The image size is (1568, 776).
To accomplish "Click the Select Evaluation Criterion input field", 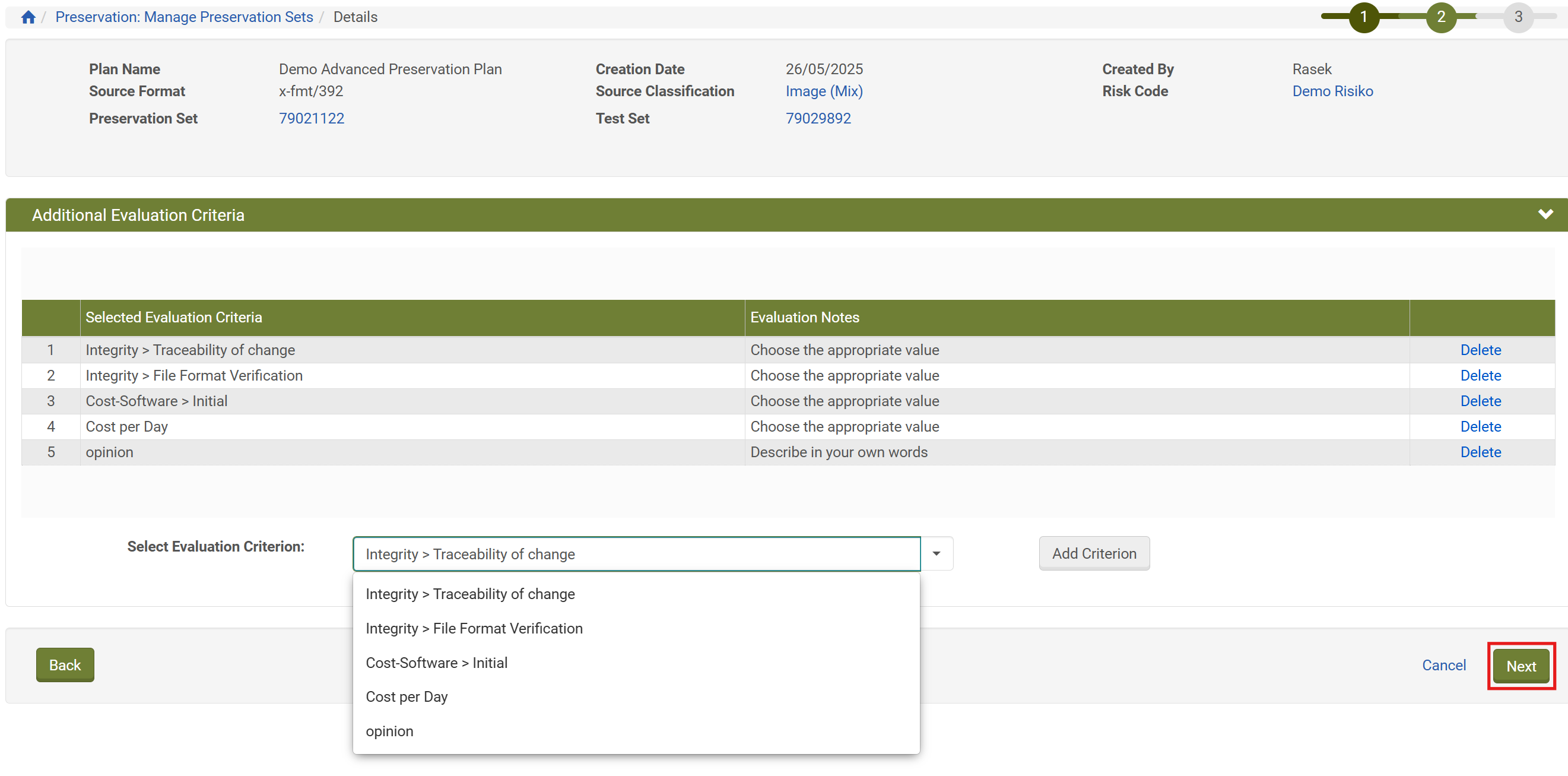I will [636, 554].
